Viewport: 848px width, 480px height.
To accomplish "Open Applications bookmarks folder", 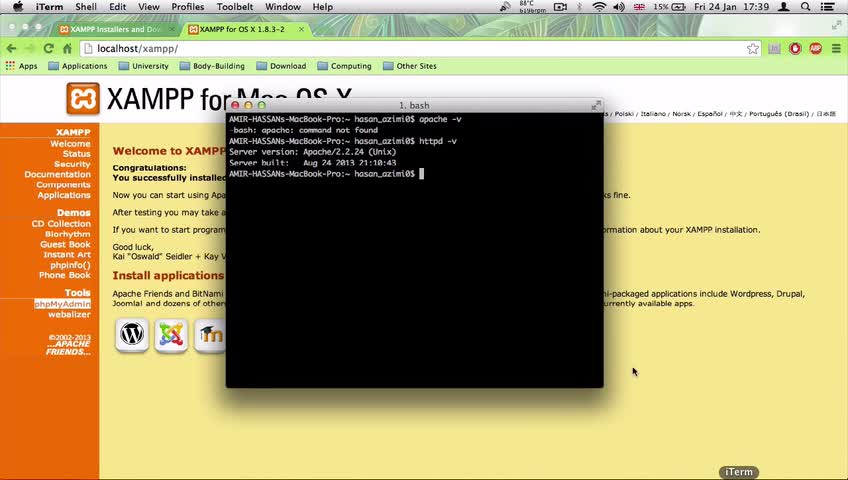I will pos(78,66).
